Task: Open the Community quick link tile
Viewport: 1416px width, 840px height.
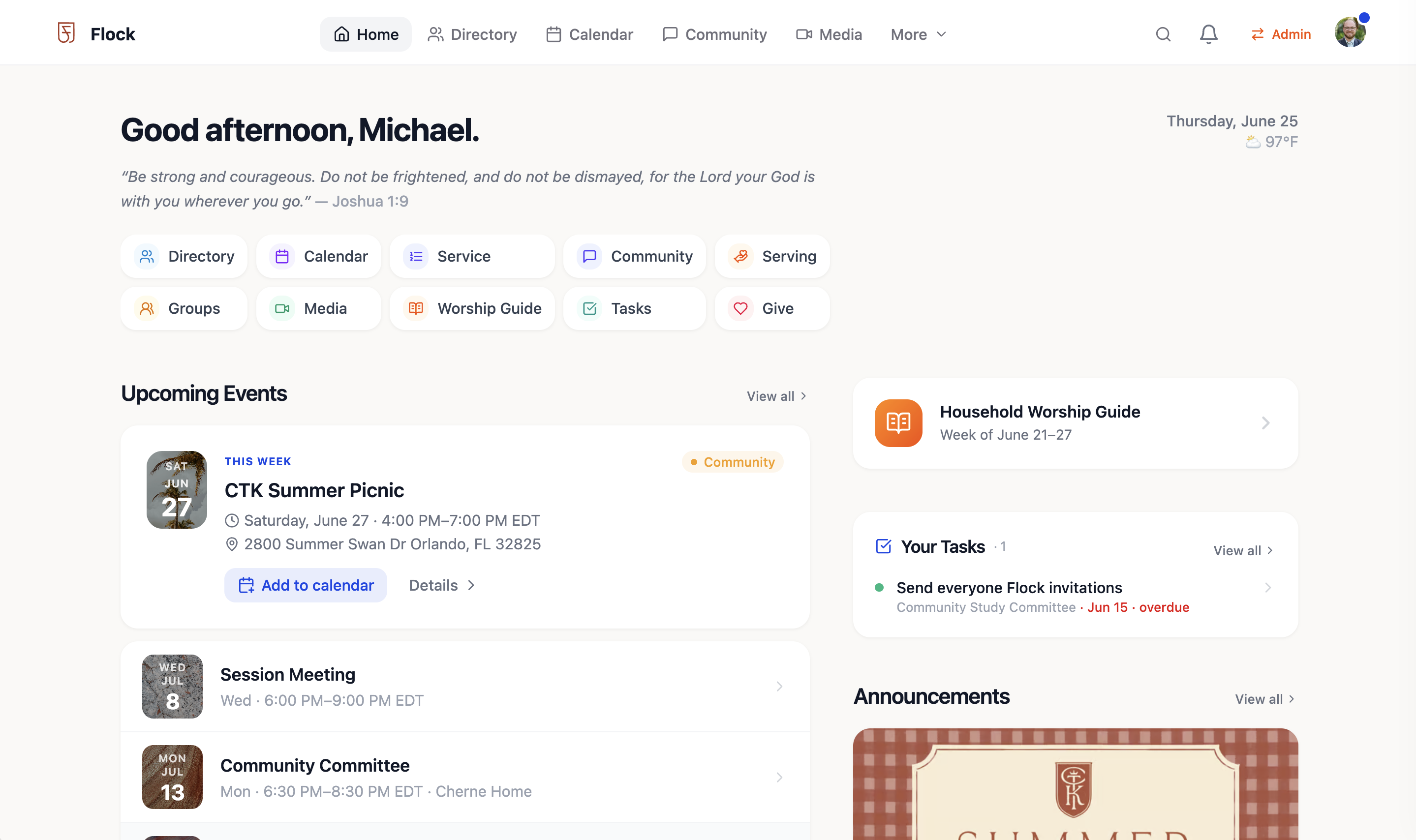Action: 635,256
